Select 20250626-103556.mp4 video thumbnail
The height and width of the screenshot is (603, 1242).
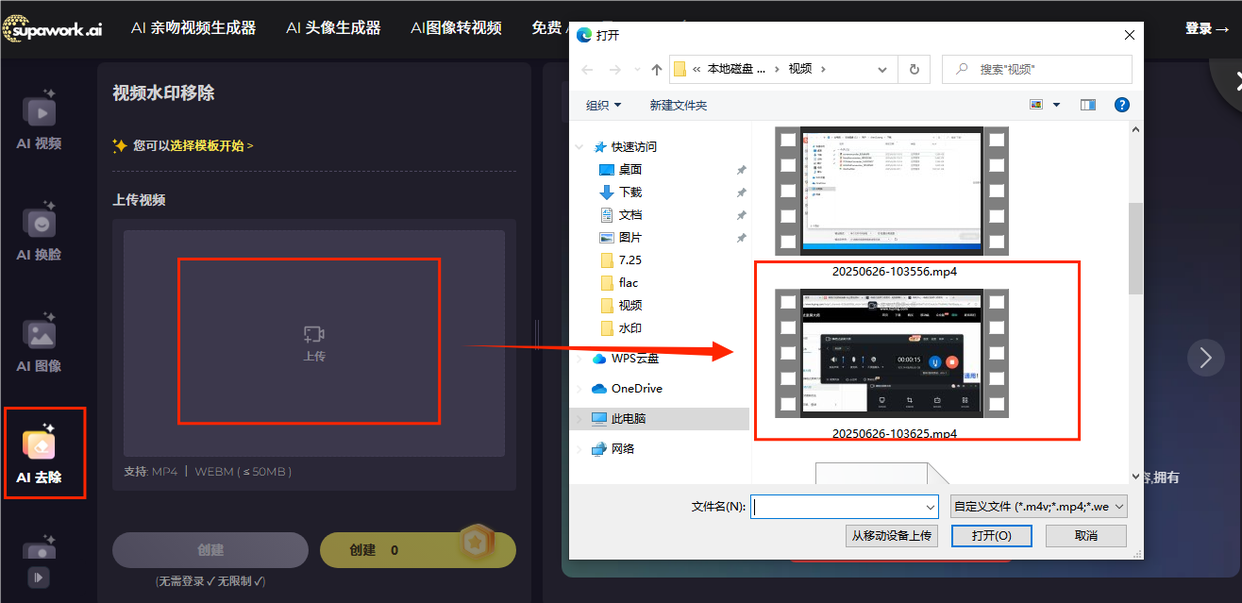[x=894, y=190]
